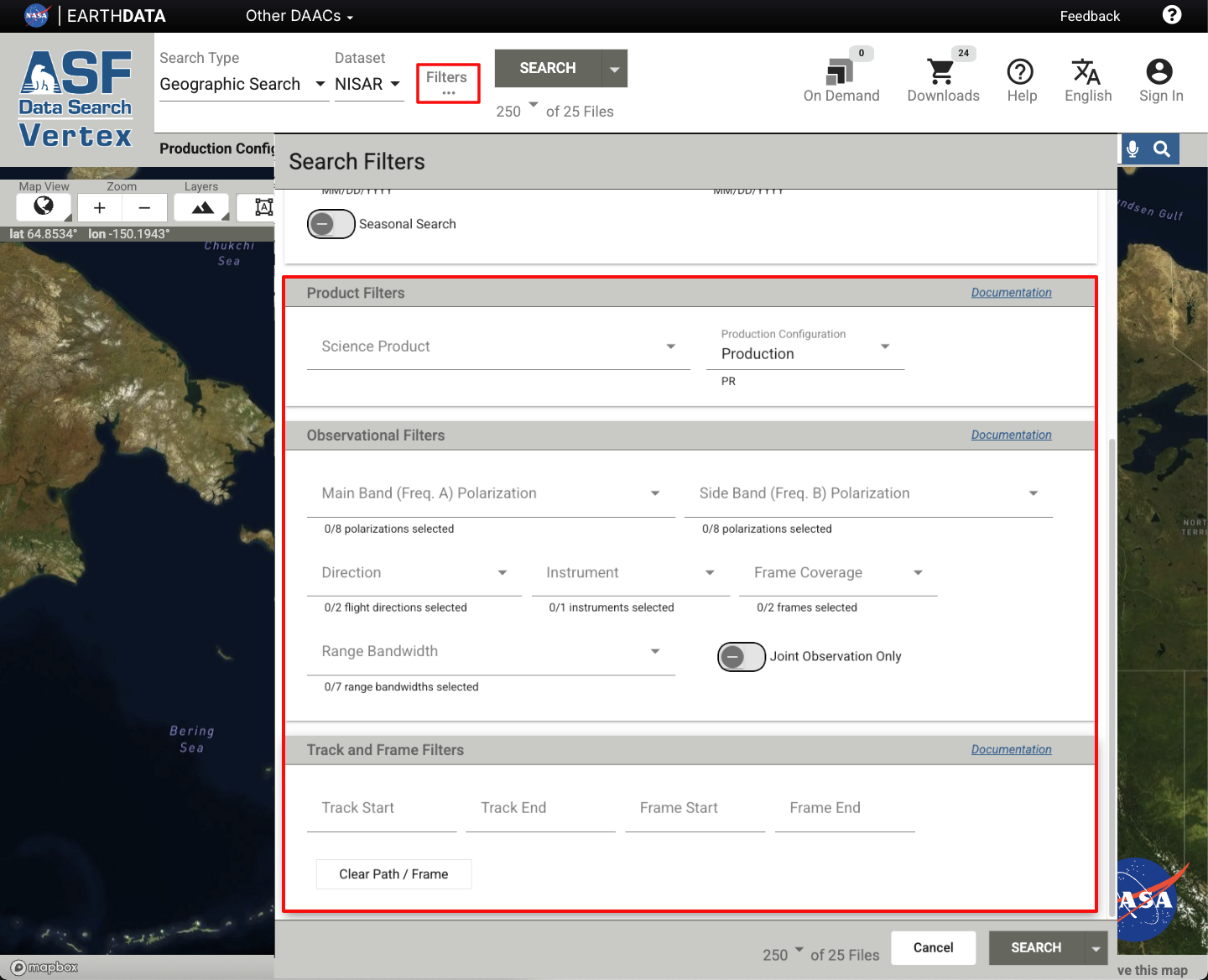Zoom out on the map
This screenshot has width=1208, height=980.
tap(144, 207)
